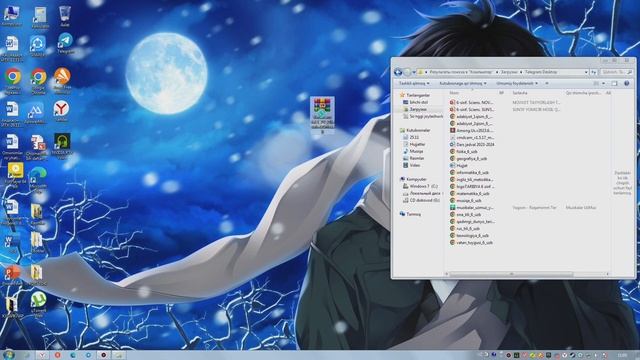Select texnologiya_6_uzb file in list

coord(469,236)
